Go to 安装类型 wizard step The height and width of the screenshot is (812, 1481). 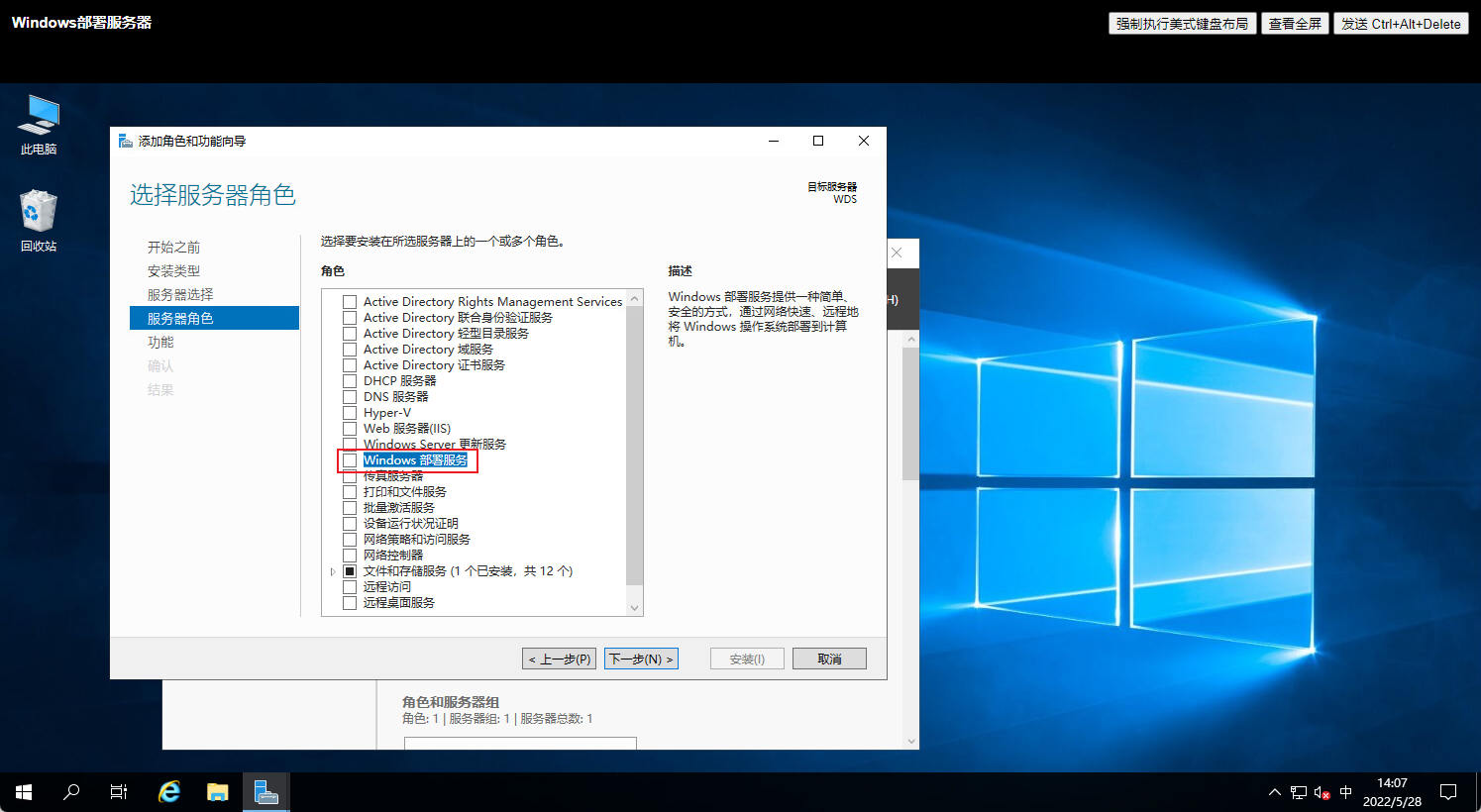tap(173, 270)
